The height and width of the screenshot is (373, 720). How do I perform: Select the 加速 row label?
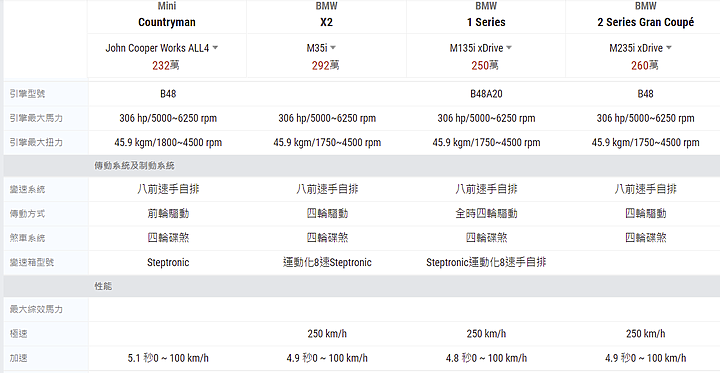[x=18, y=358]
